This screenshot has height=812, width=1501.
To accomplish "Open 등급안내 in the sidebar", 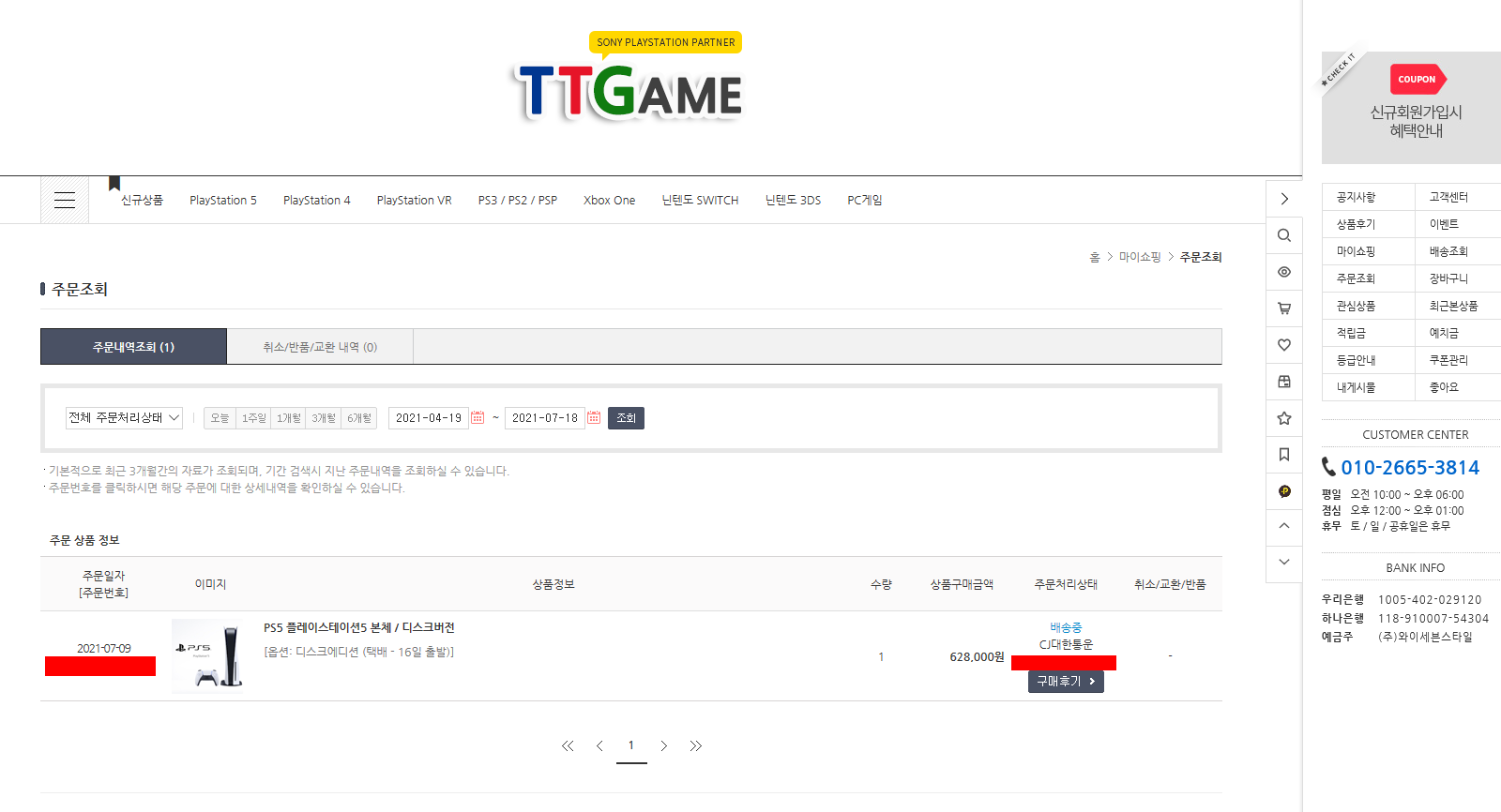I will click(1356, 360).
